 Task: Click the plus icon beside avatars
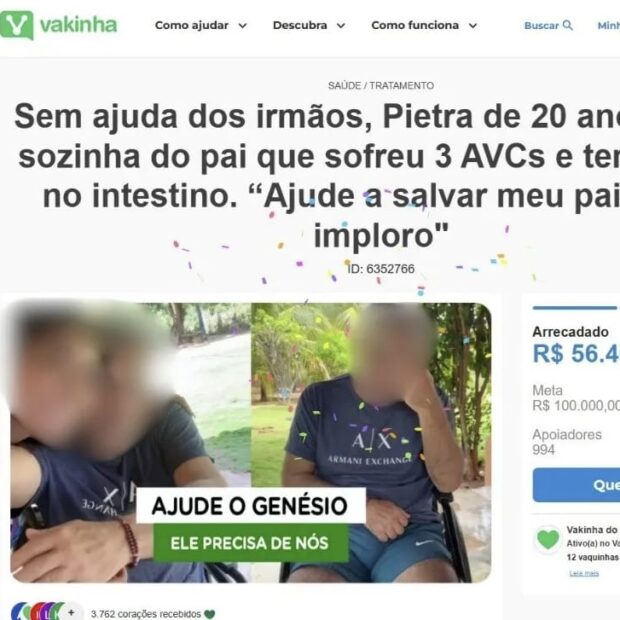[x=71, y=613]
